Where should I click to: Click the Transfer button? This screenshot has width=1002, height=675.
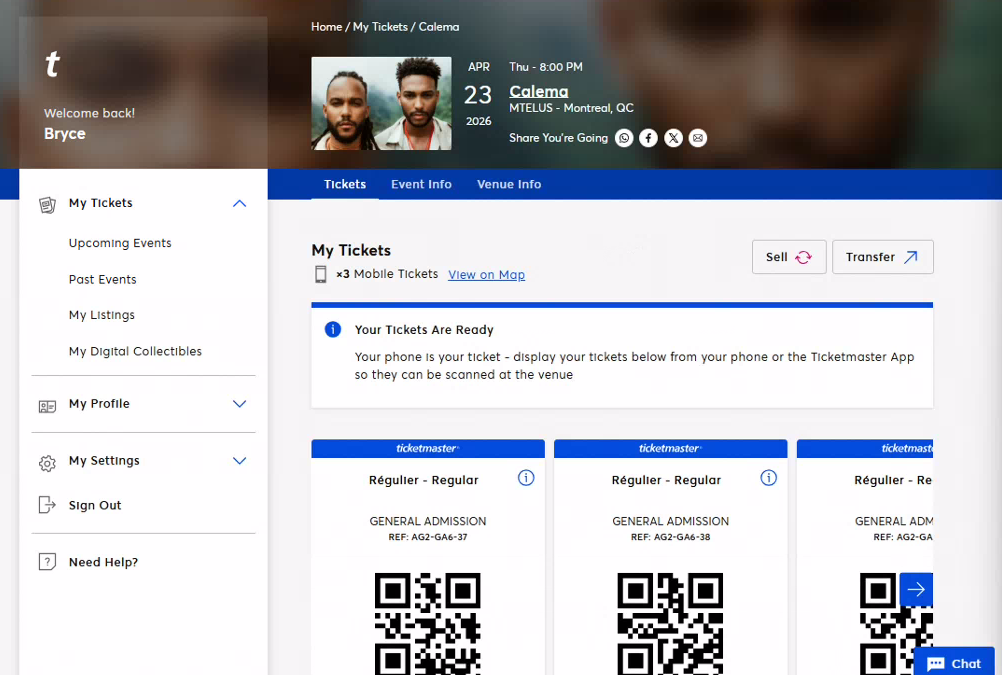883,257
